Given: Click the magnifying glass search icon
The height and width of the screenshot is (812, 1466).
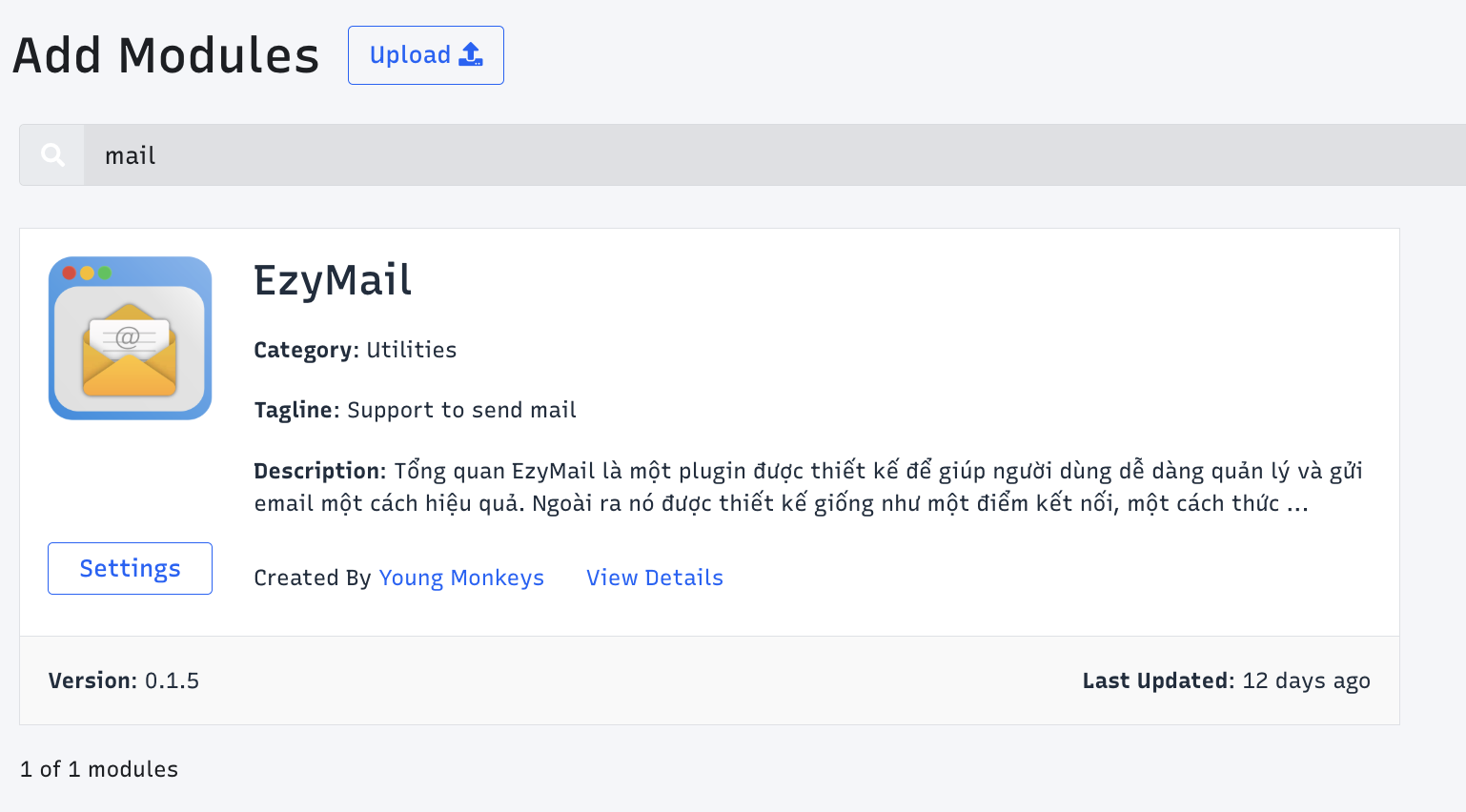Looking at the screenshot, I should [x=52, y=155].
